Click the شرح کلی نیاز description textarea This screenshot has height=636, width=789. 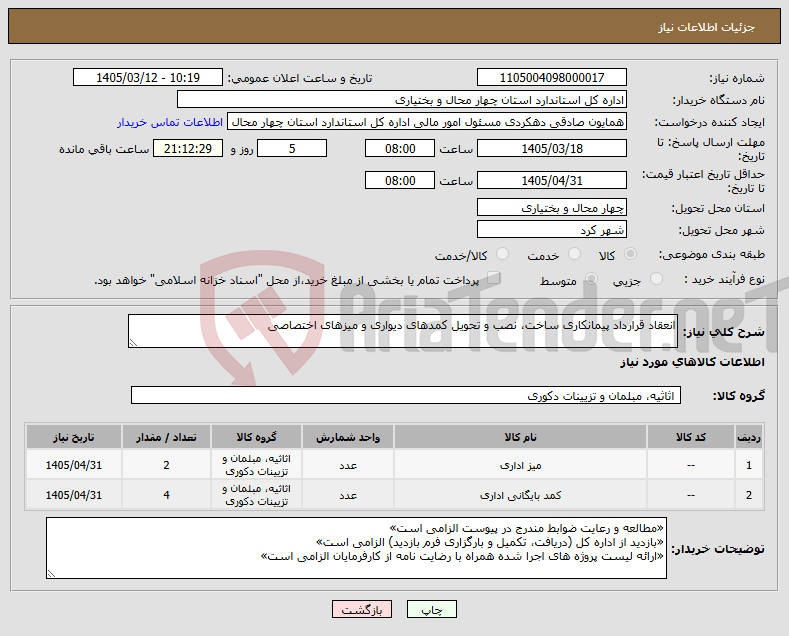click(x=403, y=331)
